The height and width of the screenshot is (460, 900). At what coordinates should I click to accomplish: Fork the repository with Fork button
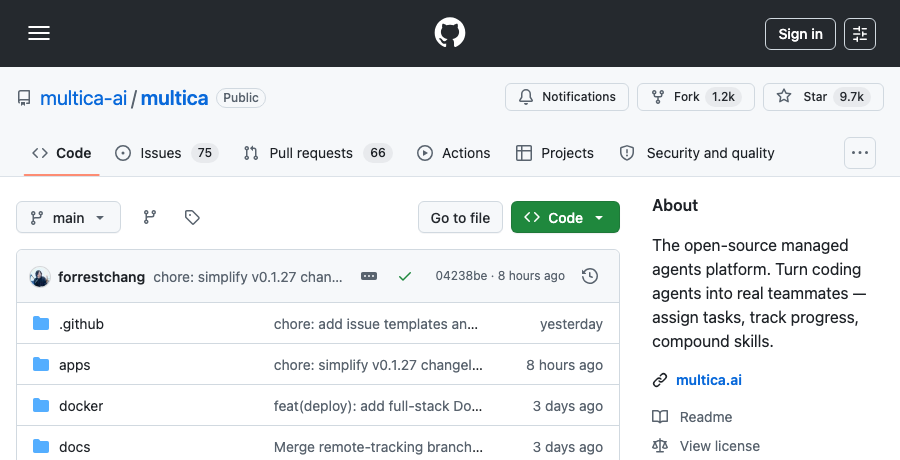pyautogui.click(x=696, y=97)
